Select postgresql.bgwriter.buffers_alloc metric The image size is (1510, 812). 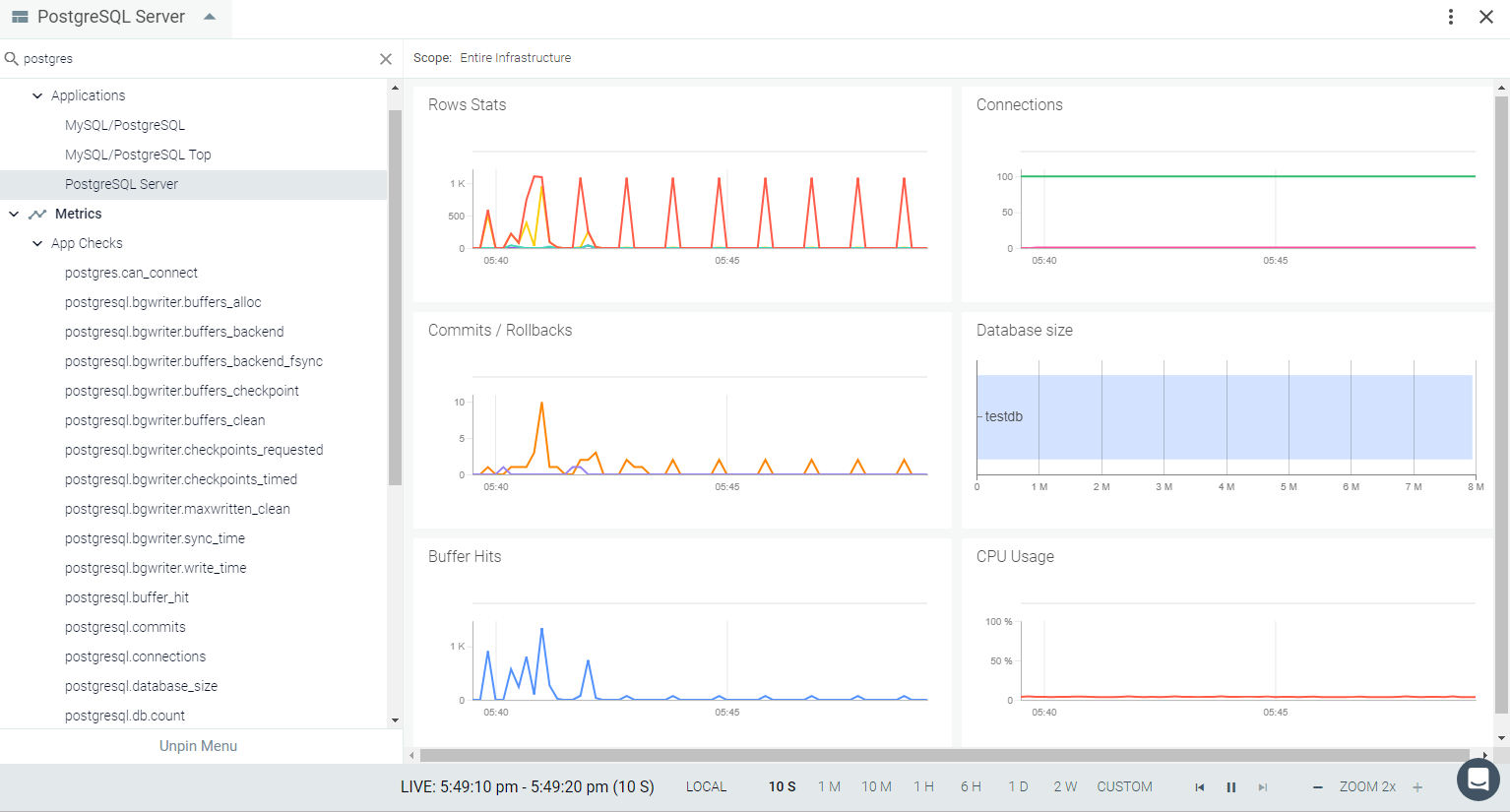162,302
